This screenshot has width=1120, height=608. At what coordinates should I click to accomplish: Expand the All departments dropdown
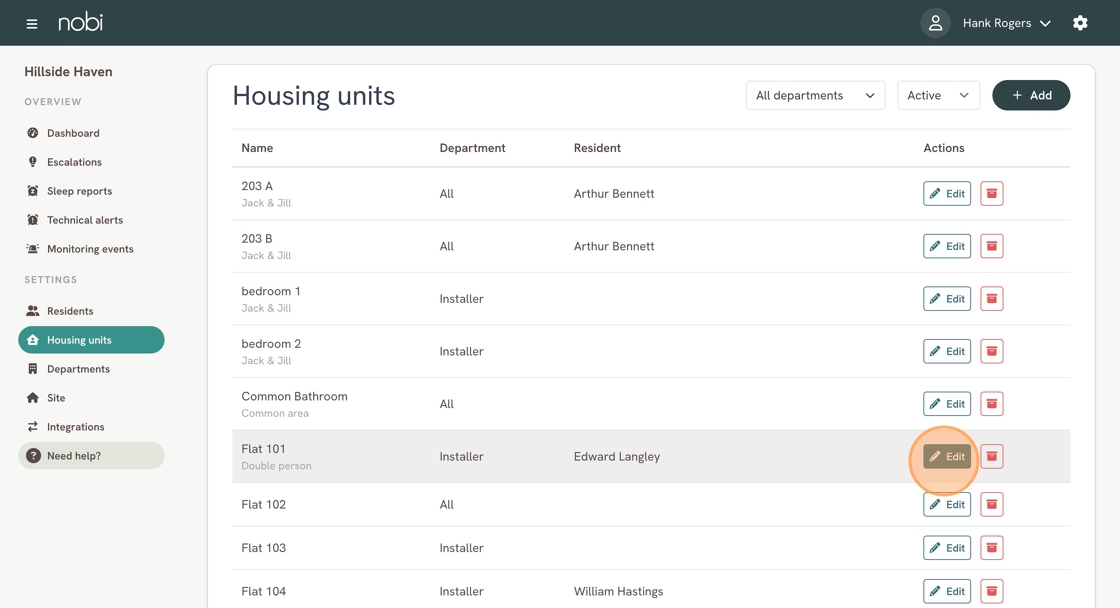pyautogui.click(x=815, y=96)
